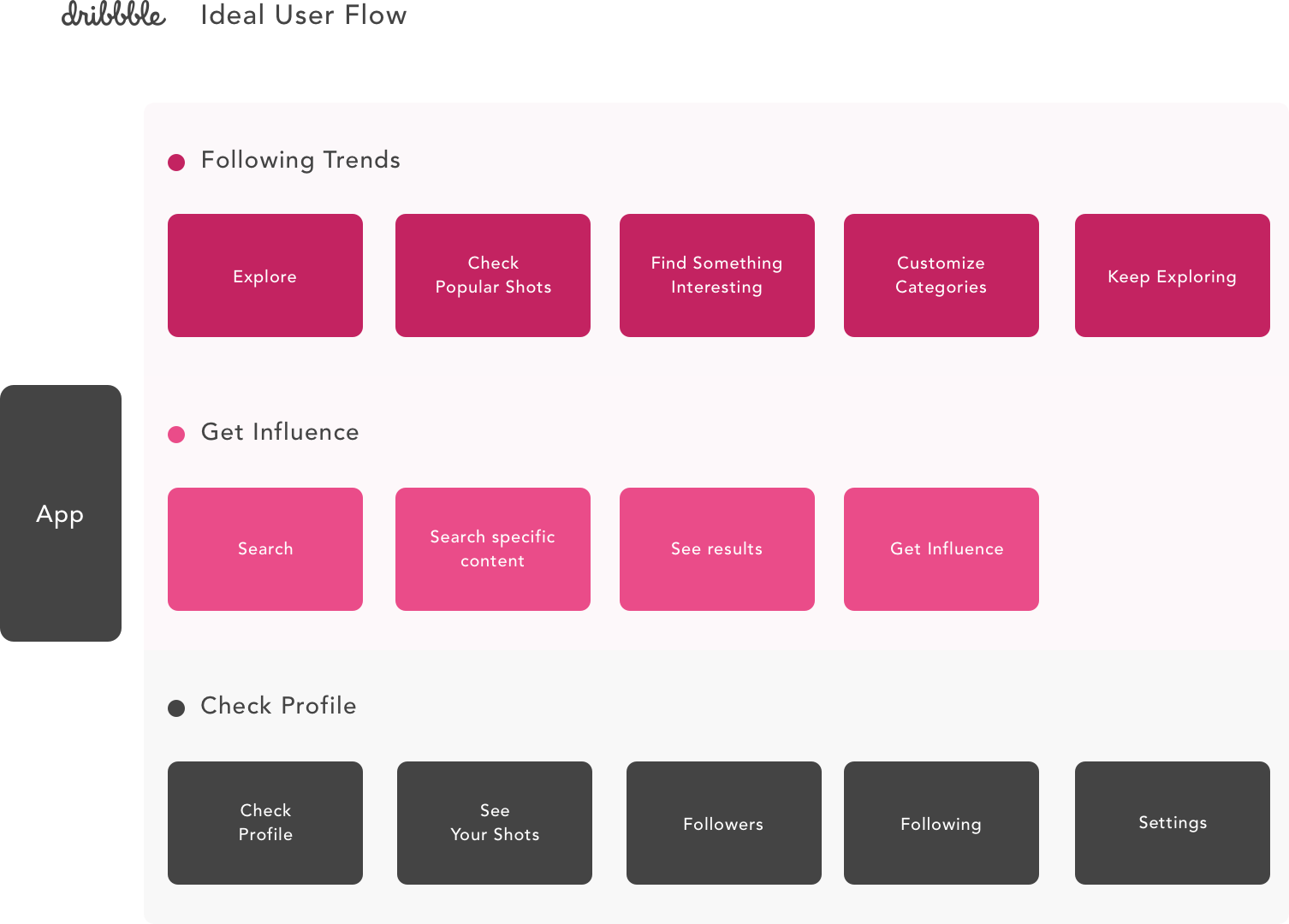Open the Following card

click(x=942, y=823)
